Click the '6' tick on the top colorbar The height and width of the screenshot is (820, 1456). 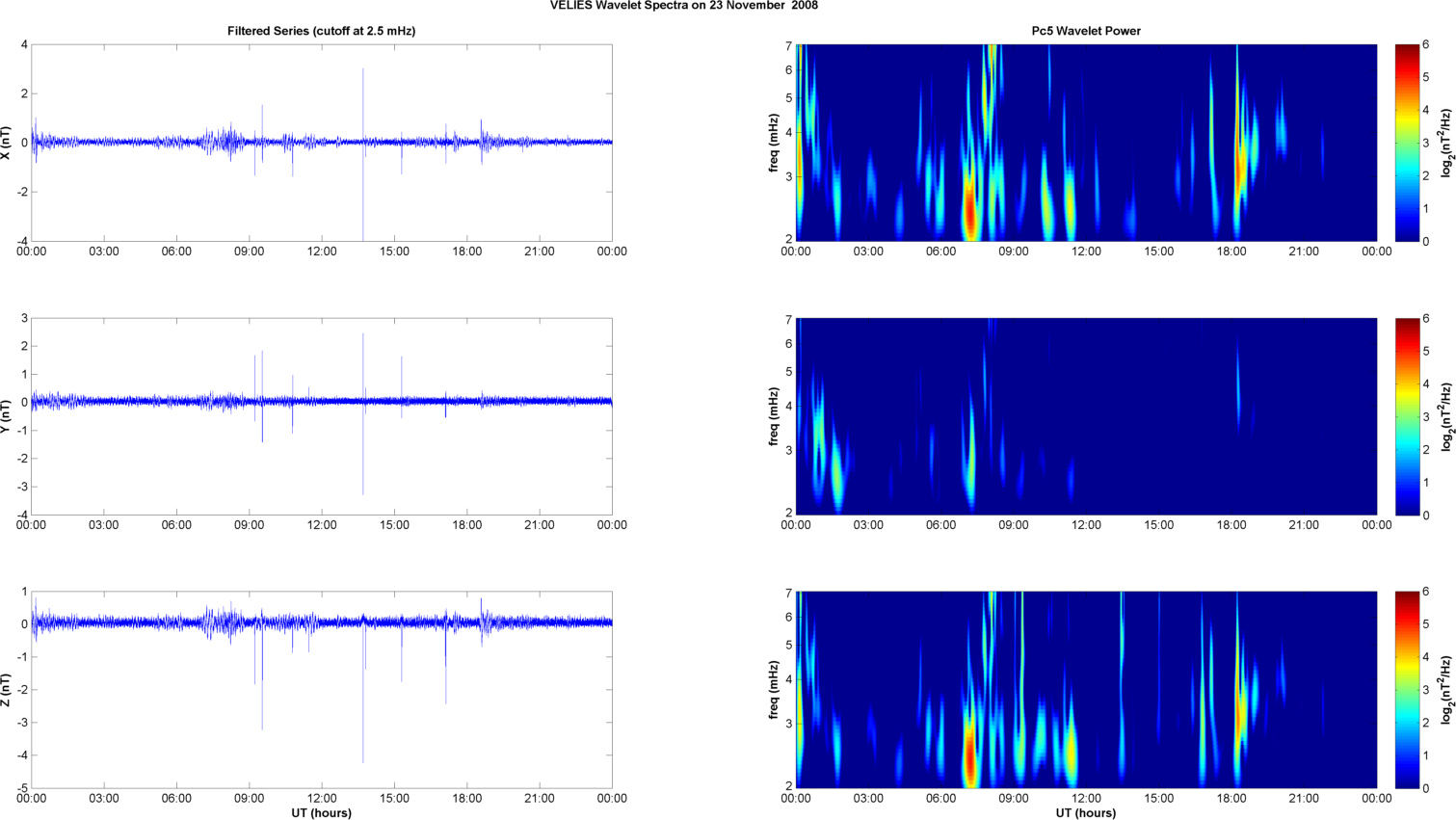click(x=1426, y=44)
